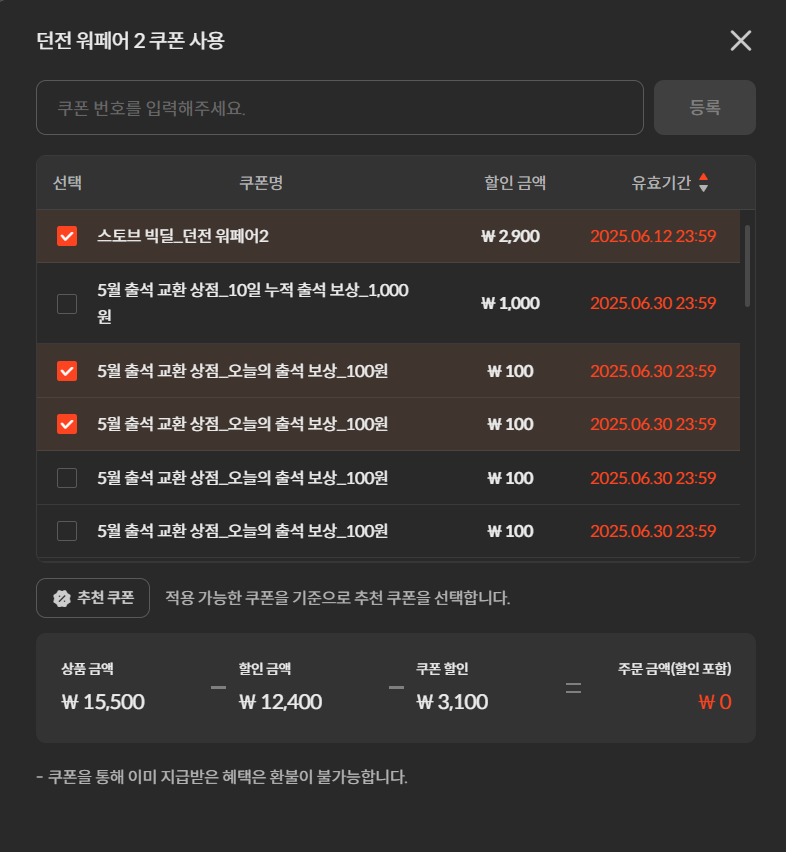
Task: Close the coupon dialog with the X icon
Action: pyautogui.click(x=740, y=41)
